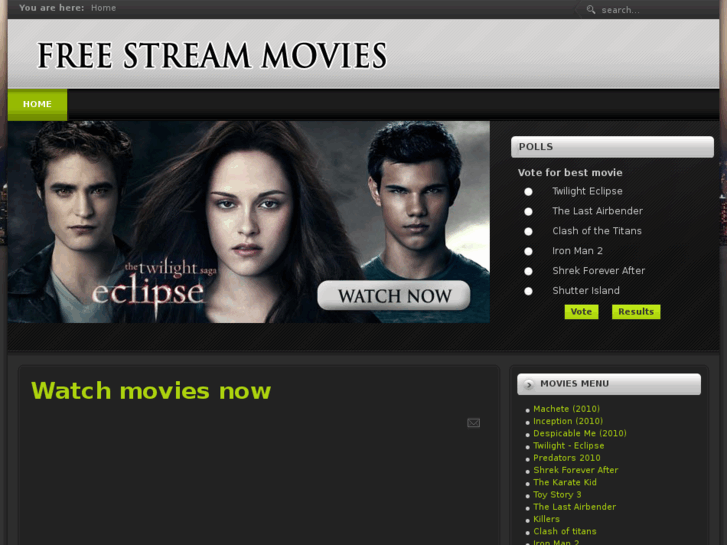Open Predators 2010 movie link
Screen dimensions: 727x545
tap(567, 458)
